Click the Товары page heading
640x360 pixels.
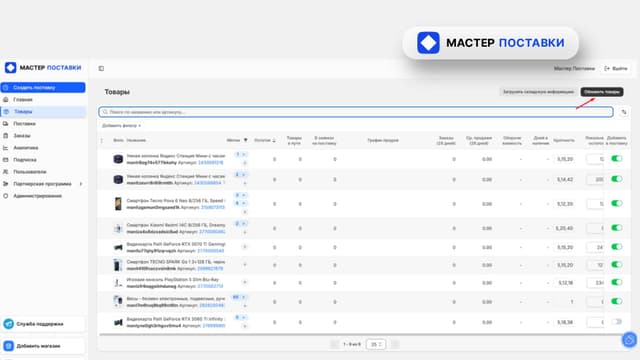pyautogui.click(x=117, y=92)
